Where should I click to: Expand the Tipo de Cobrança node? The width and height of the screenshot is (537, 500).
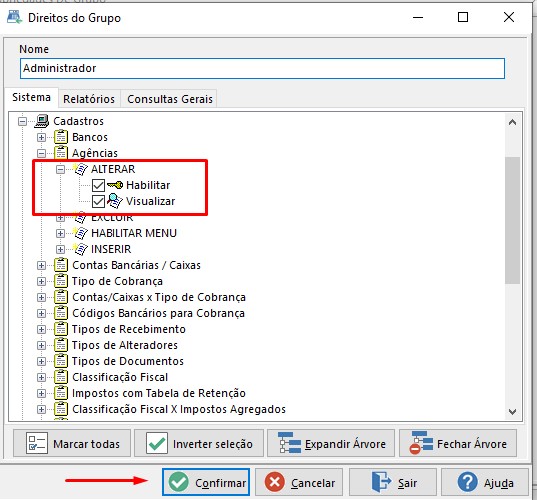pyautogui.click(x=41, y=281)
